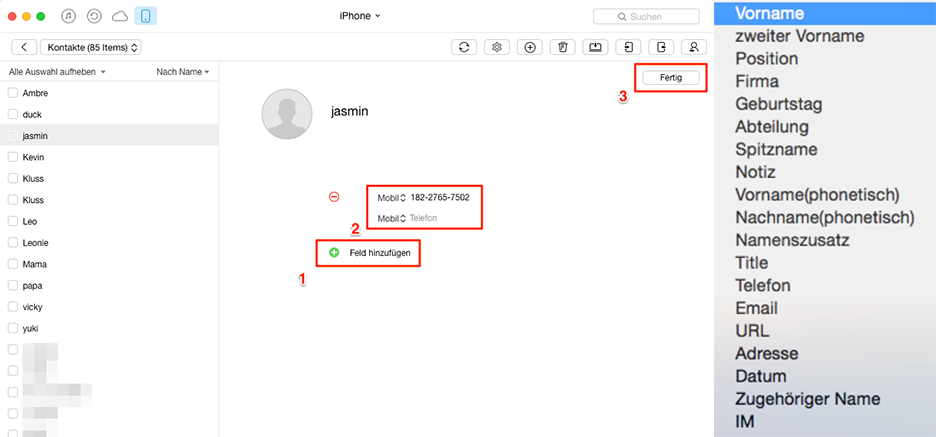Click the Fertig button
This screenshot has width=936, height=437.
[x=671, y=78]
